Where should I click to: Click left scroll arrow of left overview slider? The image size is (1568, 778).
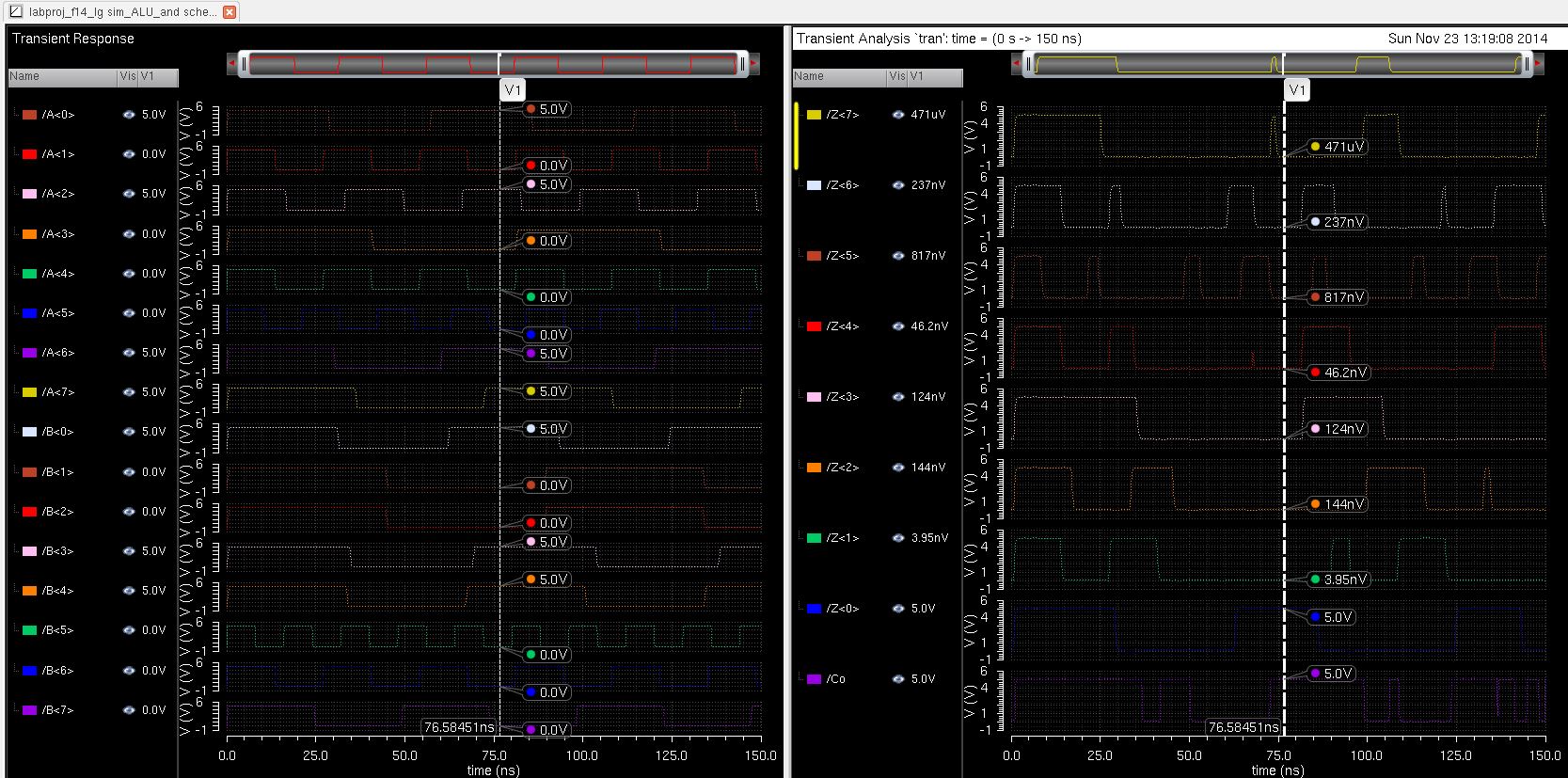click(x=232, y=64)
